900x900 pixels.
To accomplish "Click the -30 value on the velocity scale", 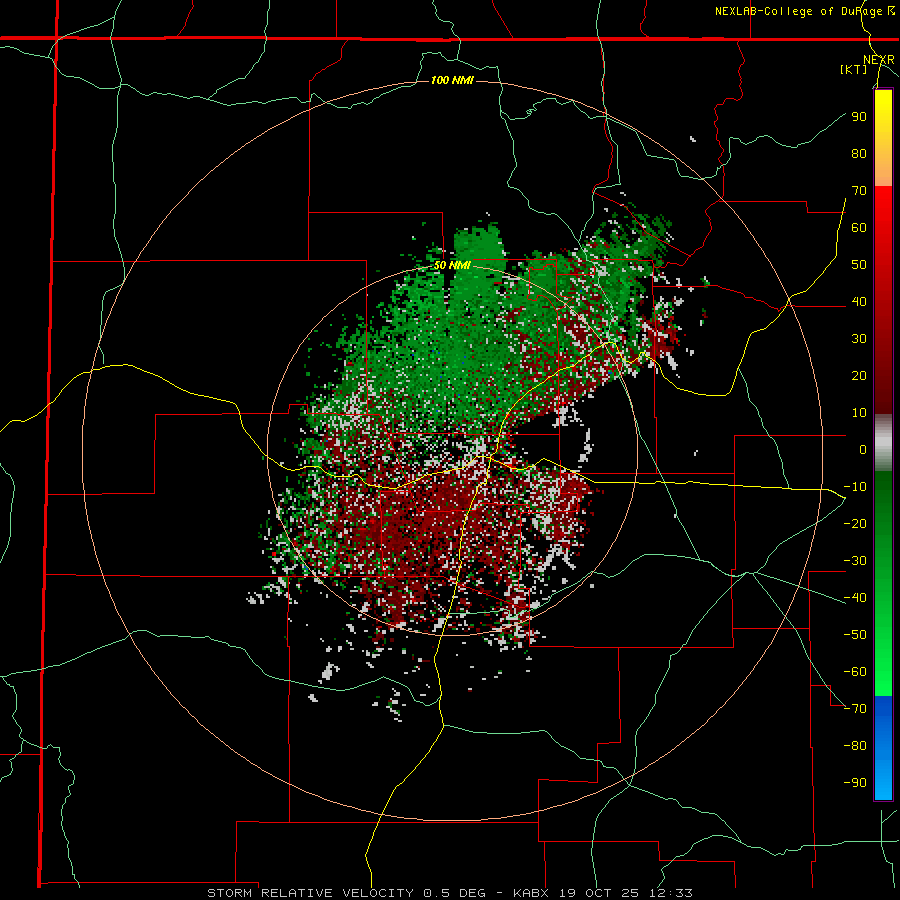I will pos(855,561).
